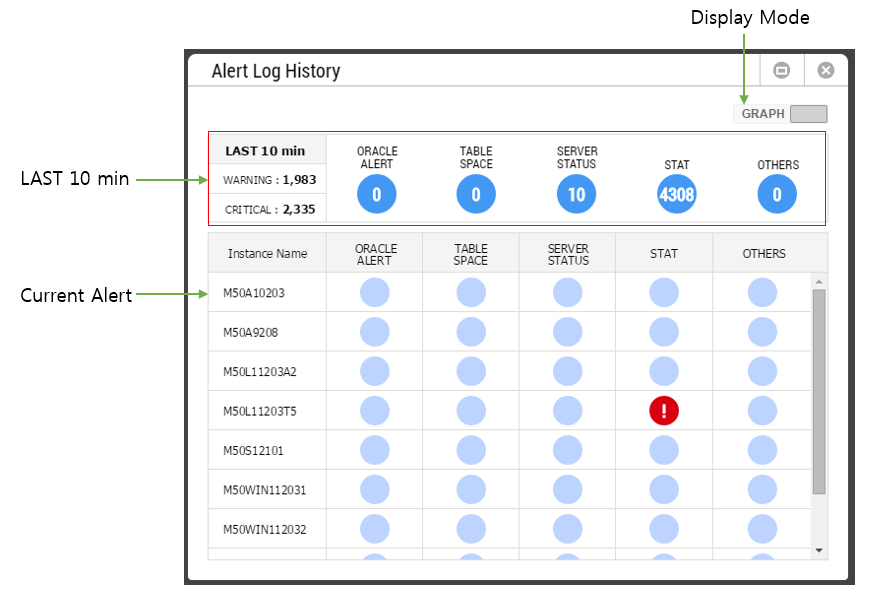Click the scroll down arrow of alert list
Screen dimensions: 872x597
(x=819, y=550)
